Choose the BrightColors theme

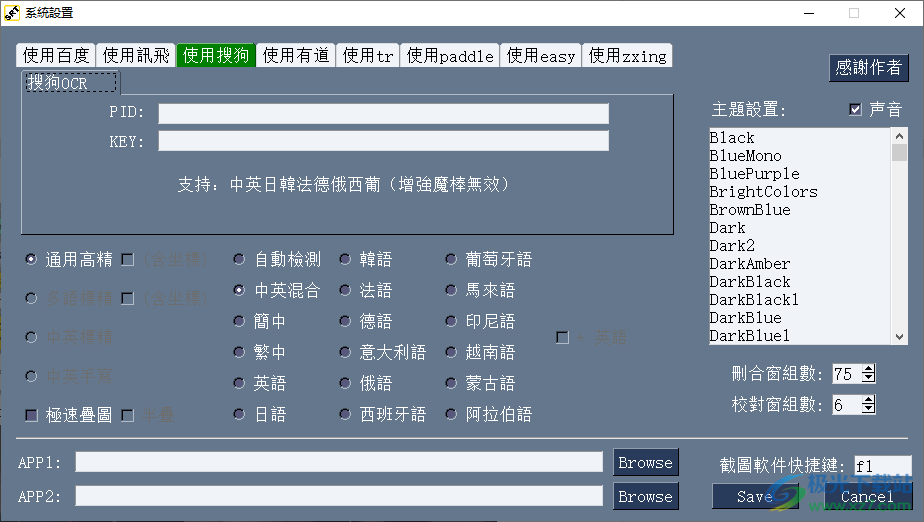800,192
